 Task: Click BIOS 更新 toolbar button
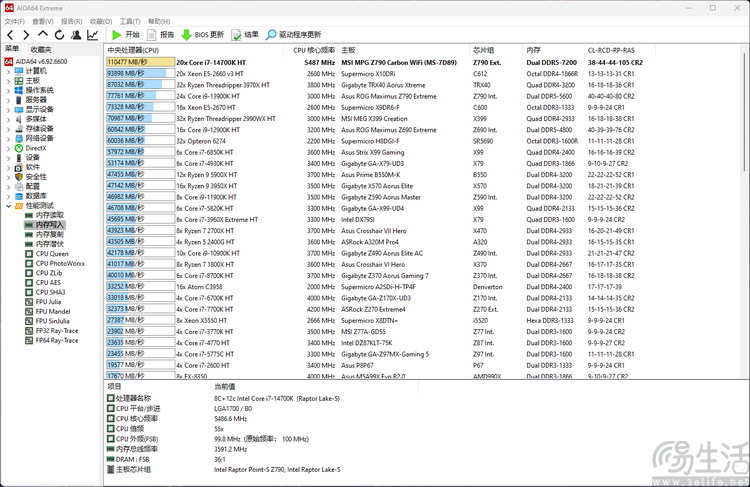point(203,34)
